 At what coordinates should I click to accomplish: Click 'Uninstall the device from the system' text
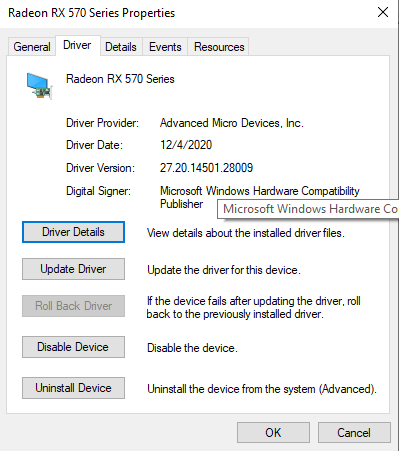[262, 389]
